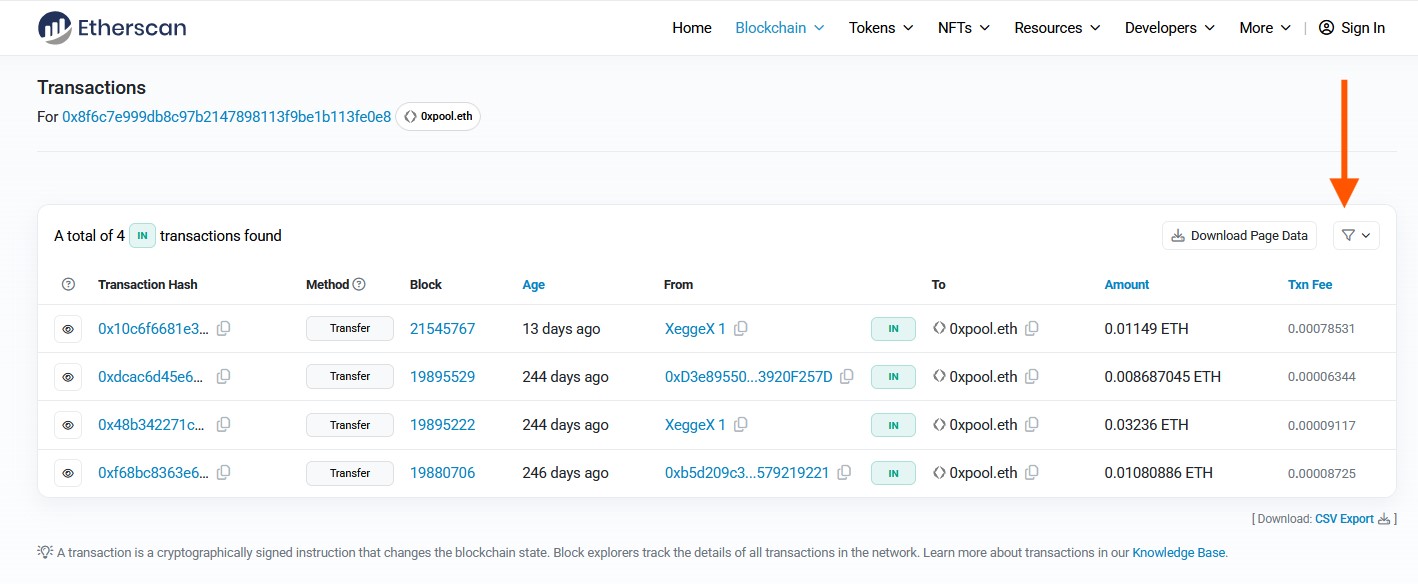Show quick view for transaction 0x48b342271c
The image size is (1418, 584).
point(68,425)
